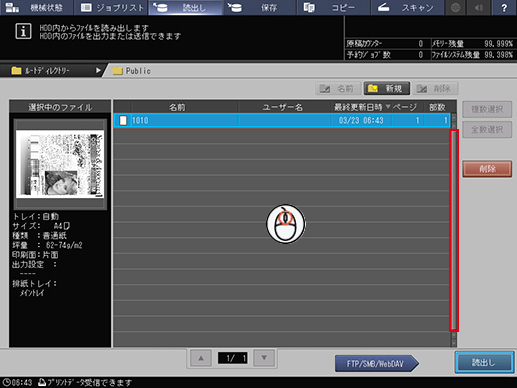Expand the arrow next to root directory
517x388 pixels.
click(x=98, y=71)
